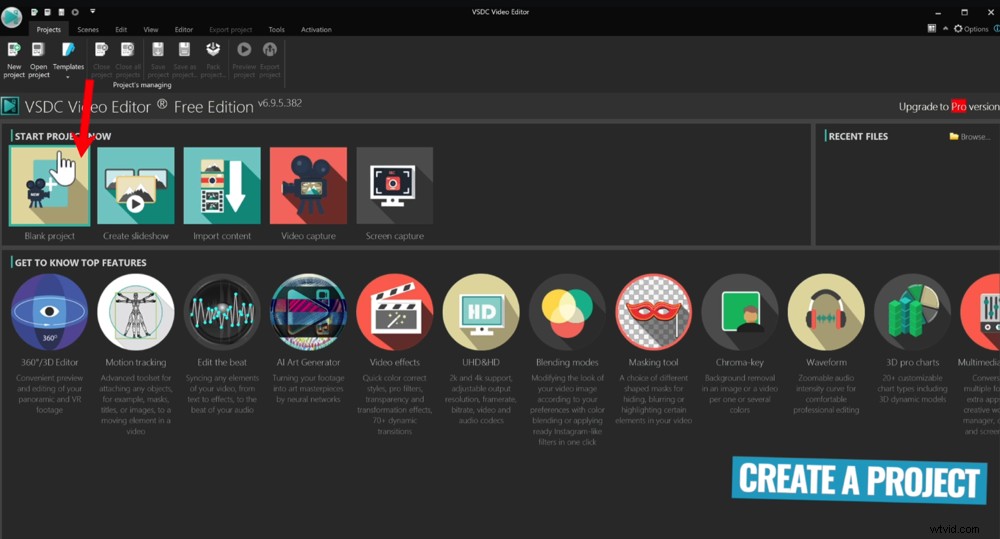The width and height of the screenshot is (1000, 539).
Task: Click the Motion tracking feature icon
Action: click(136, 312)
